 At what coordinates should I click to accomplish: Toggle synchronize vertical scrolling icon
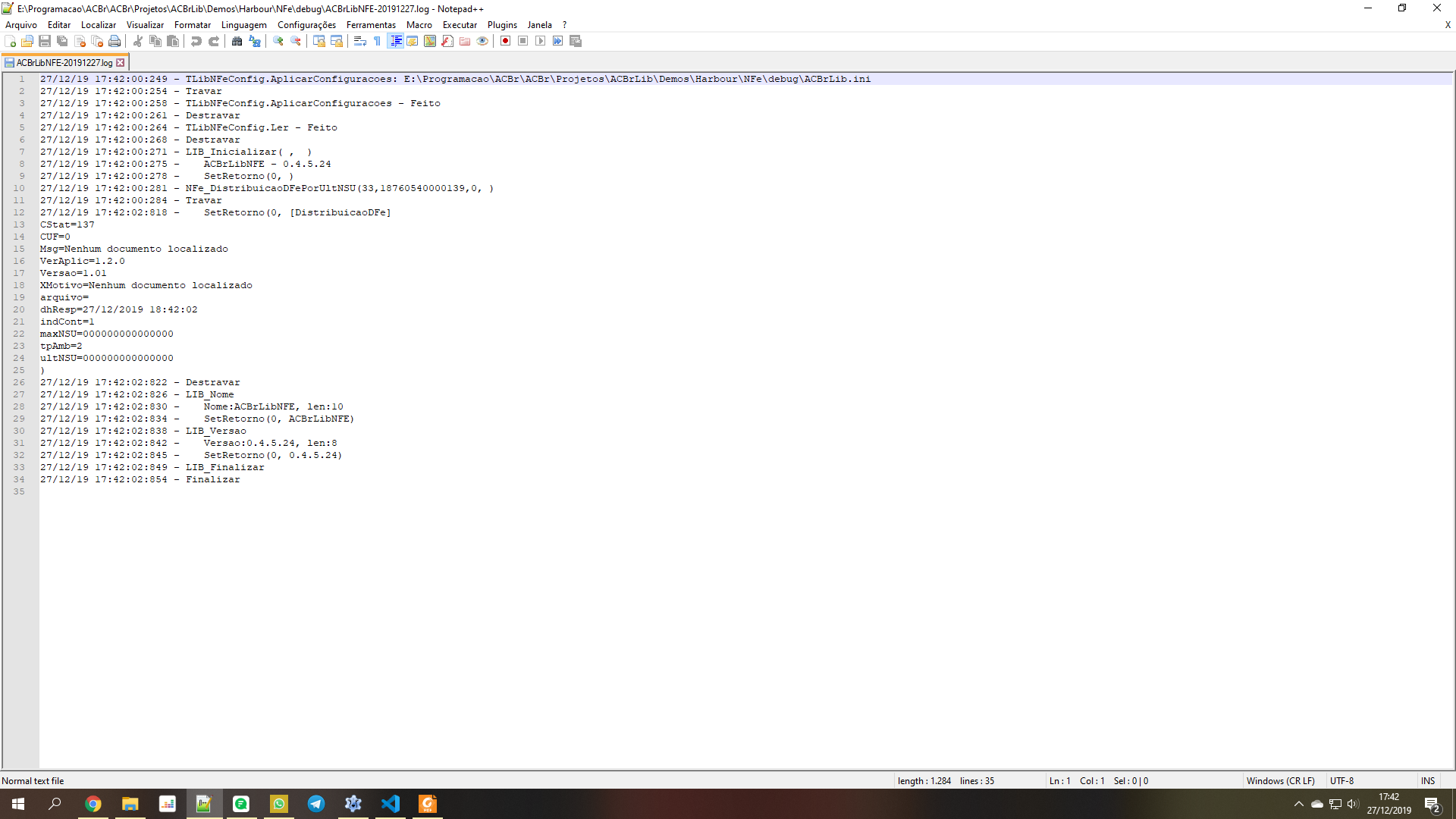pos(319,41)
